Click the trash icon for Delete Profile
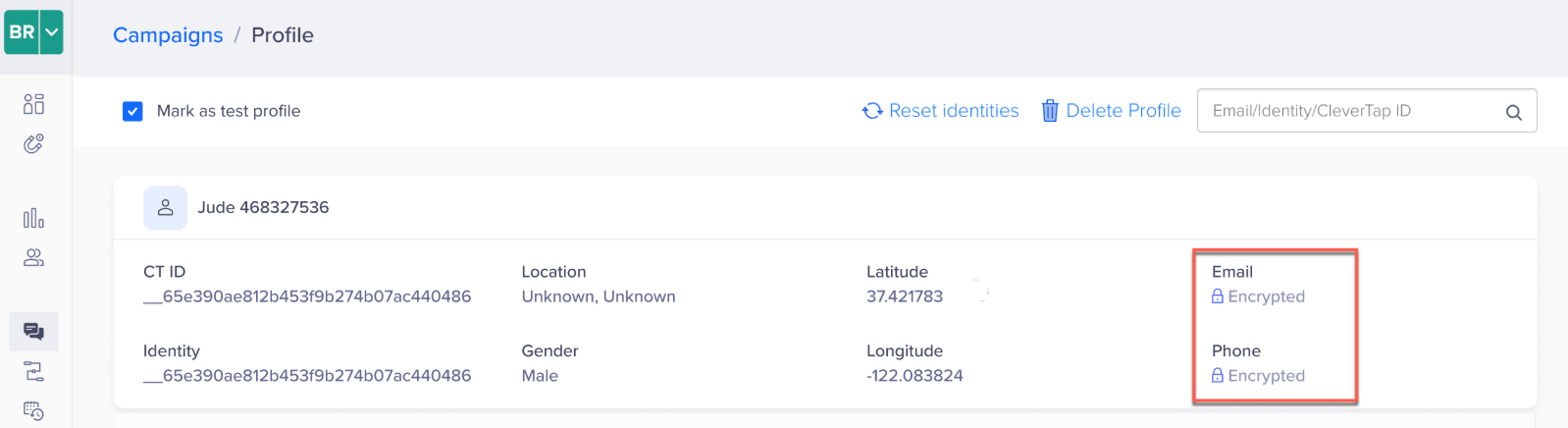The image size is (1568, 428). 1050,111
